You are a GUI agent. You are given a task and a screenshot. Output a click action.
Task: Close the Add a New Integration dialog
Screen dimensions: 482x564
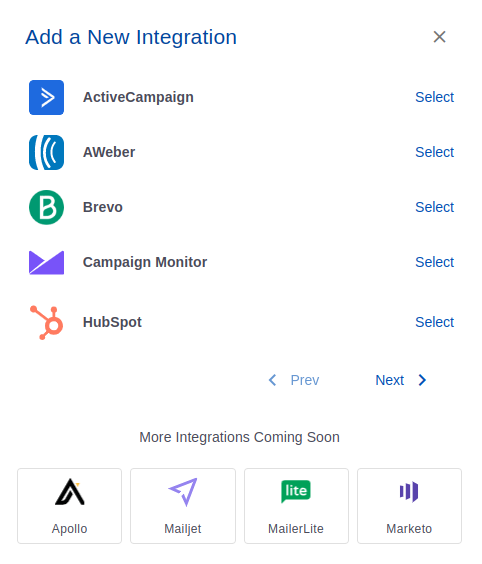(440, 37)
